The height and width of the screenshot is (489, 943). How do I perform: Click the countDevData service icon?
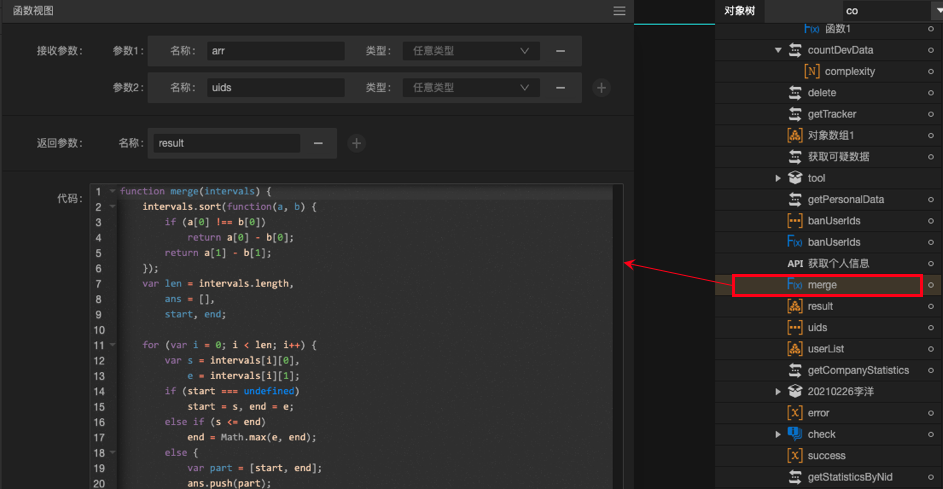(795, 50)
